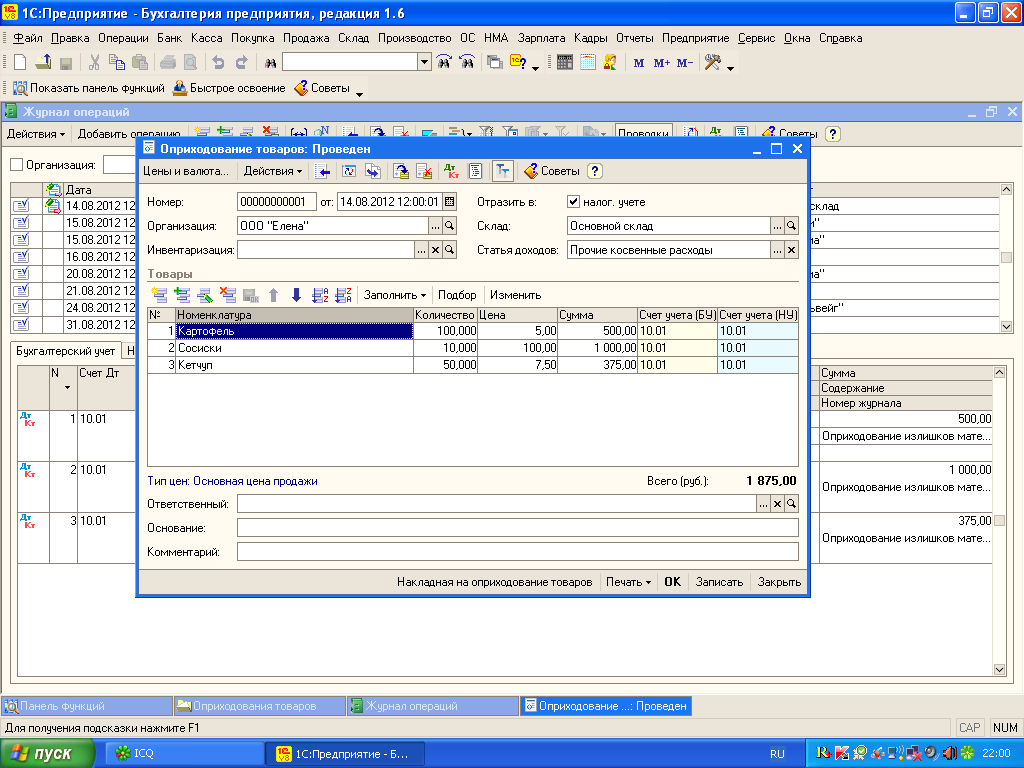Click Быстрое освоение in the toolbar
The height and width of the screenshot is (768, 1024).
point(229,88)
